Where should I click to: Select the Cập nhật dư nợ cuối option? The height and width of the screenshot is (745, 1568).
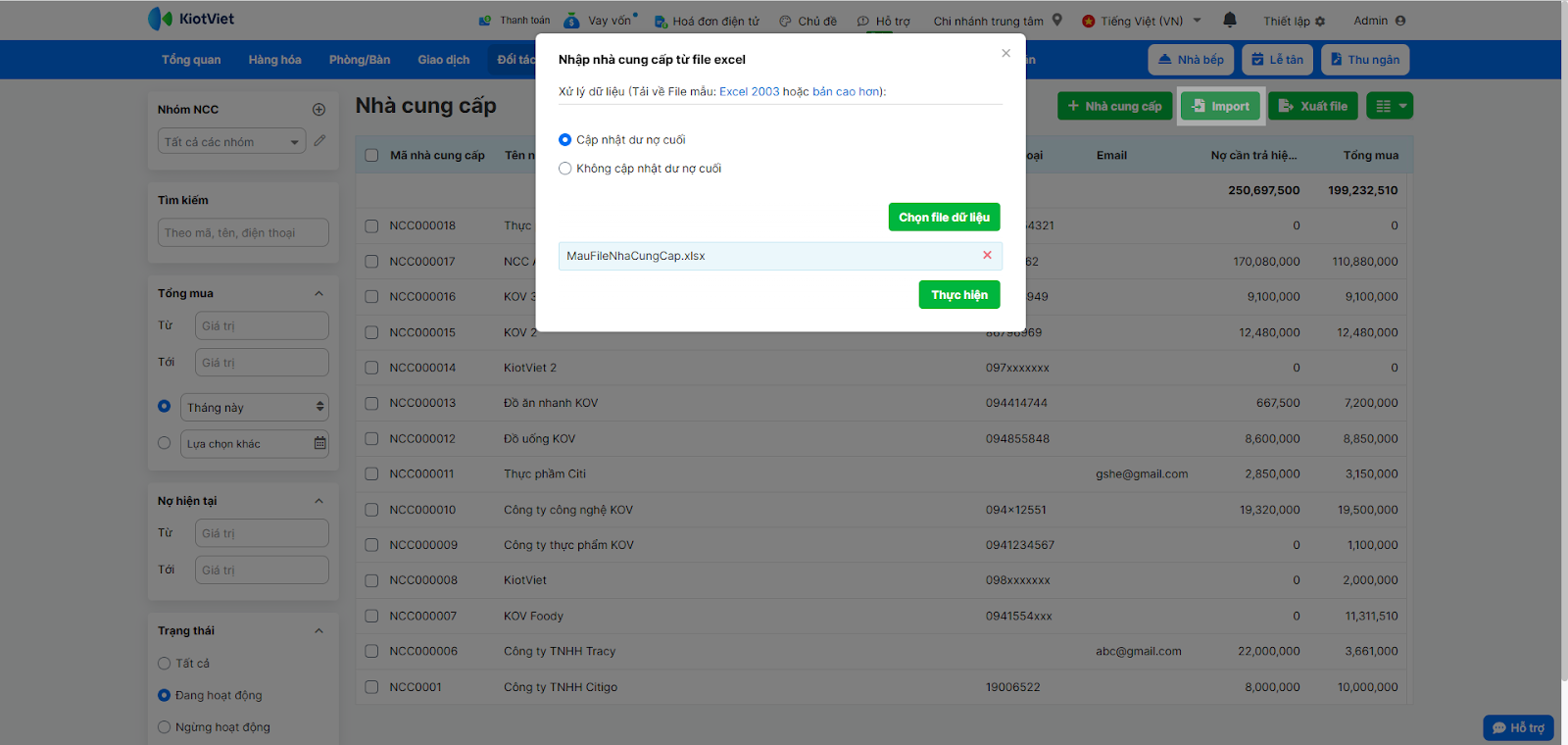564,140
